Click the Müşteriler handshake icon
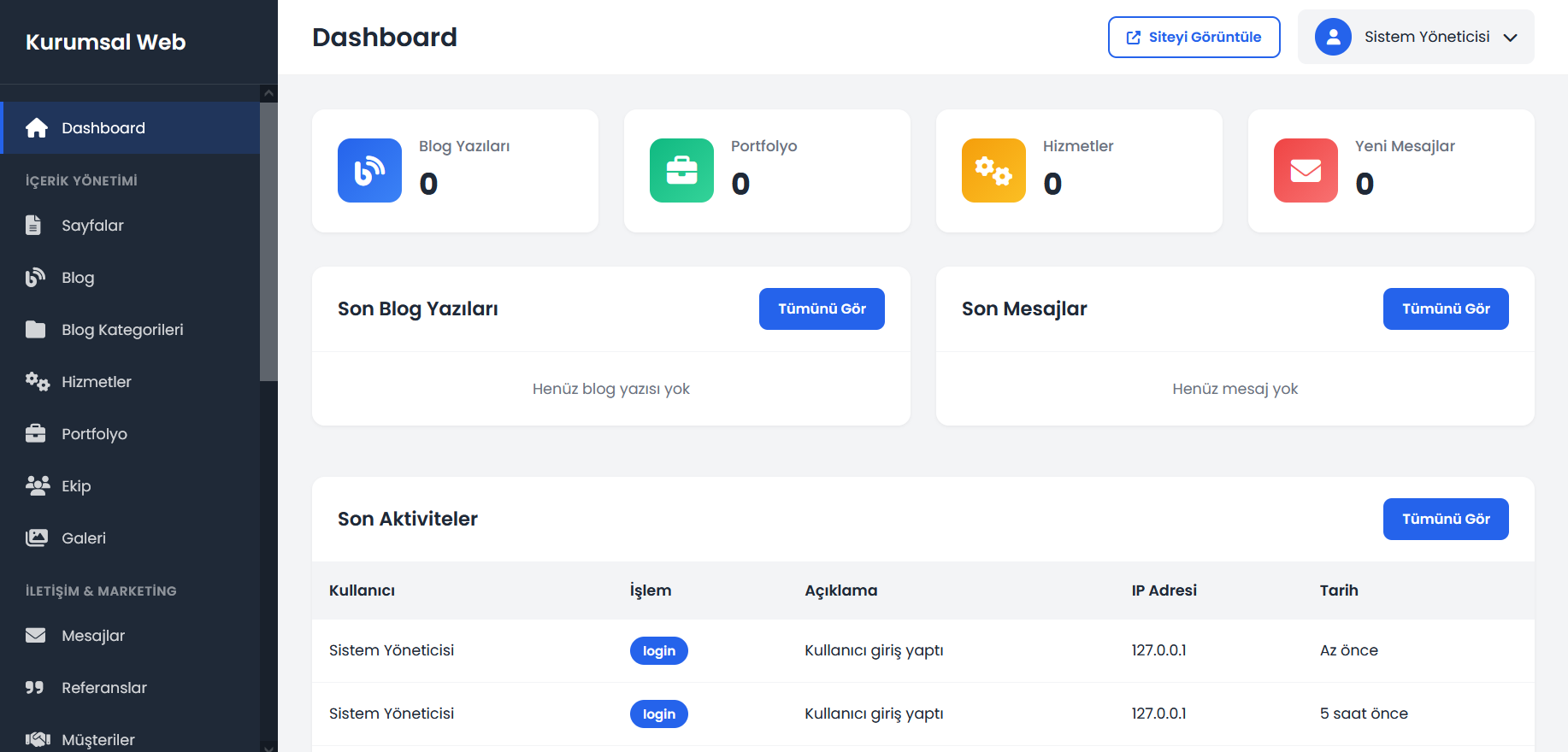 coord(38,740)
